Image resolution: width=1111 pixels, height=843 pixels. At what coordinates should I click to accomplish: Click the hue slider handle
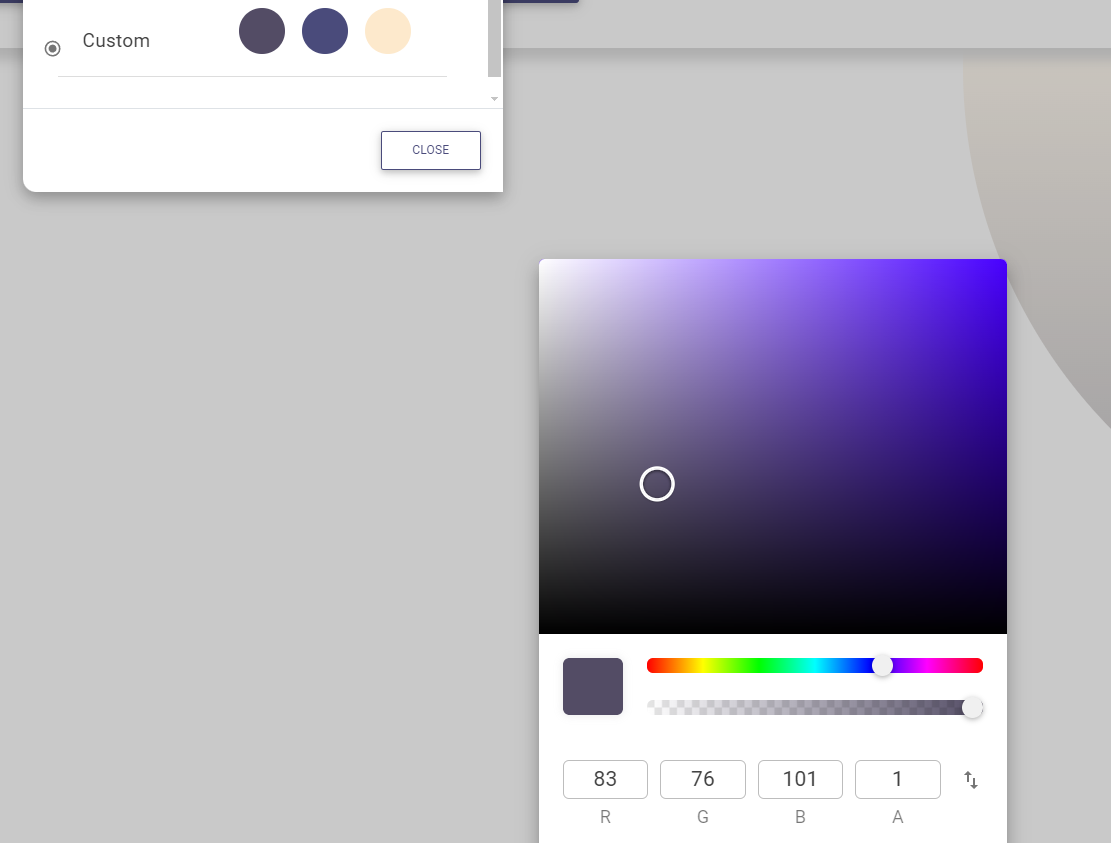tap(883, 665)
